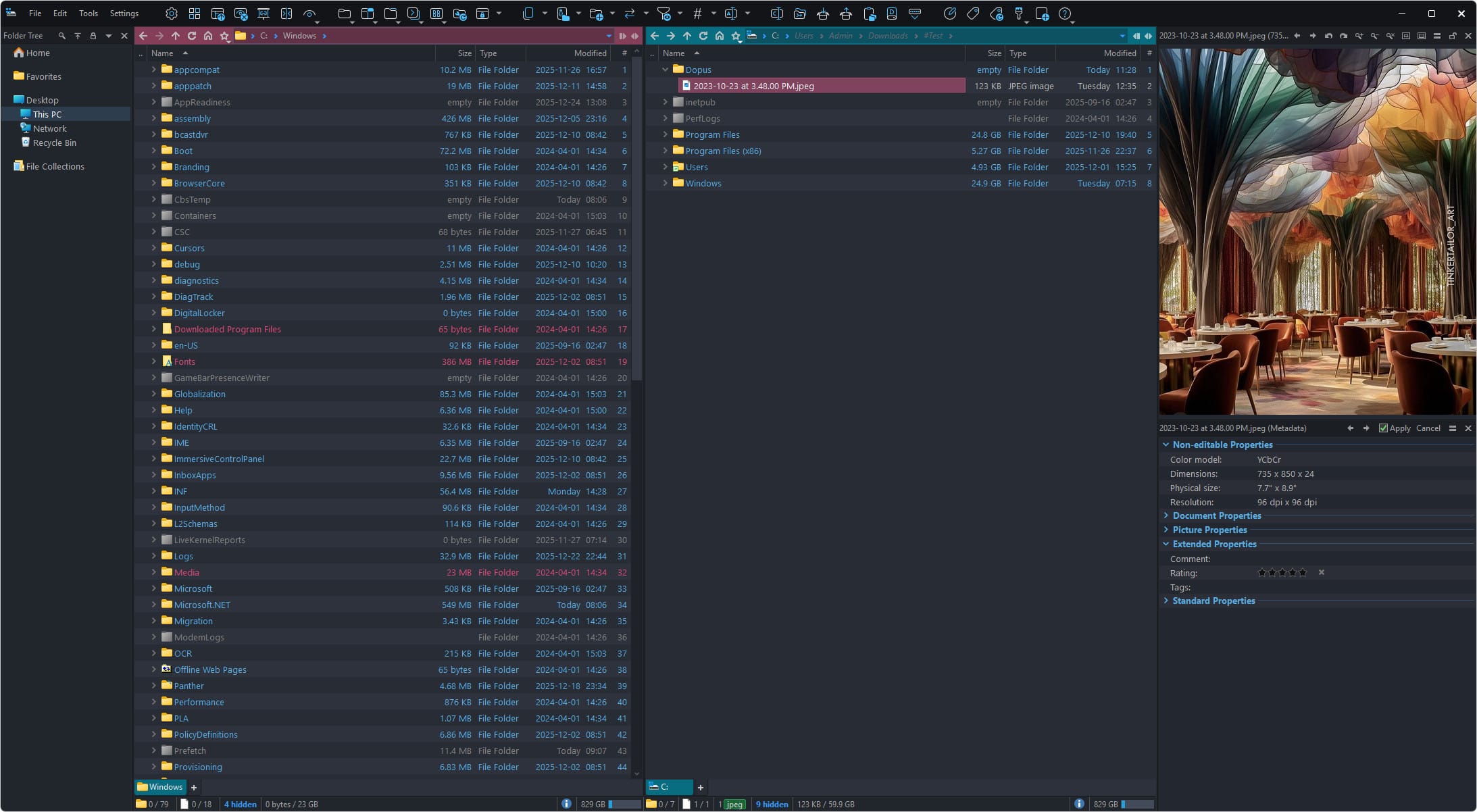This screenshot has height=812, width=1477.
Task: Rotate viewer image left with undo-arrow icon
Action: [x=1328, y=36]
